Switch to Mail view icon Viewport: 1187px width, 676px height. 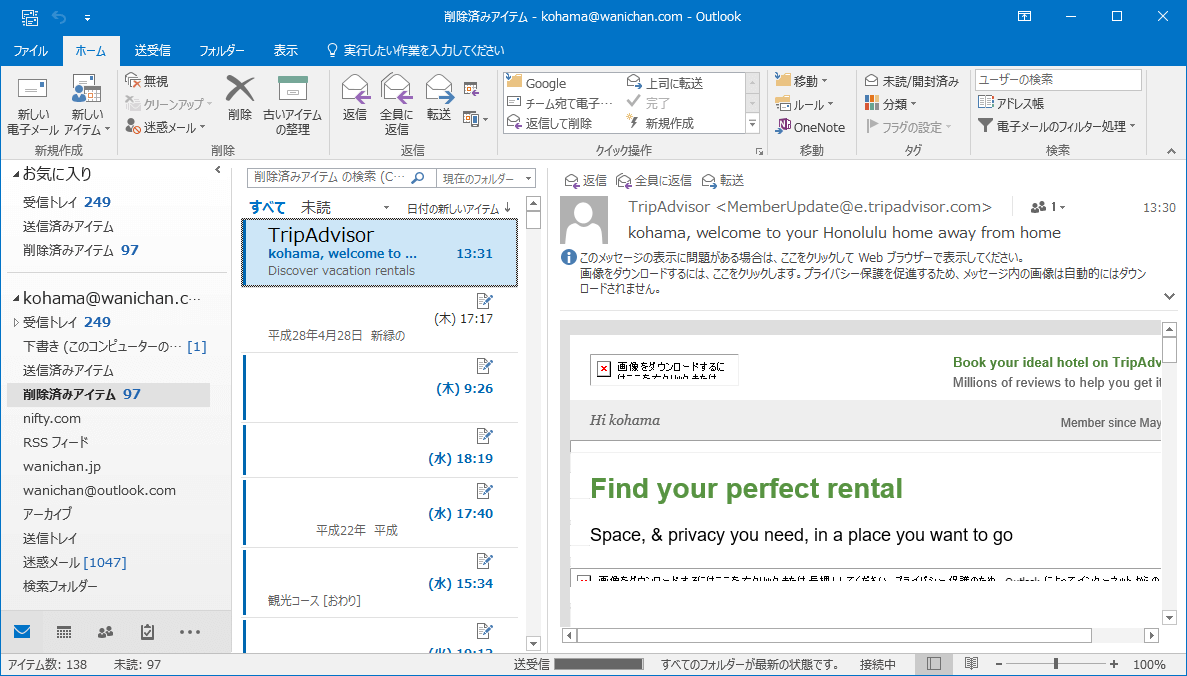point(23,632)
